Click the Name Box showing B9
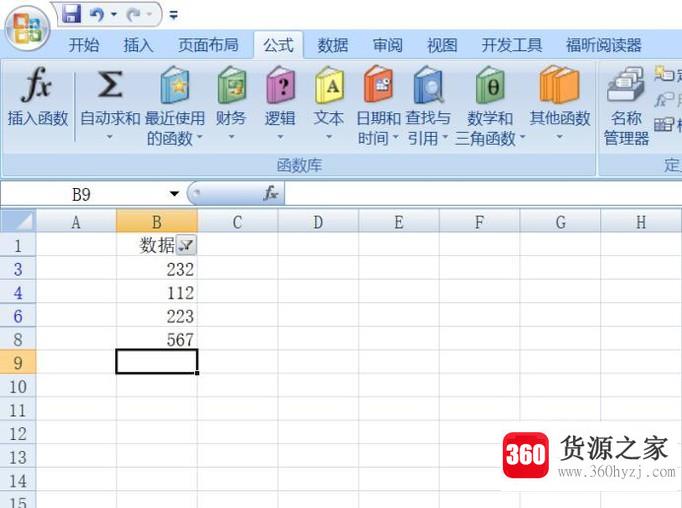 tap(83, 194)
